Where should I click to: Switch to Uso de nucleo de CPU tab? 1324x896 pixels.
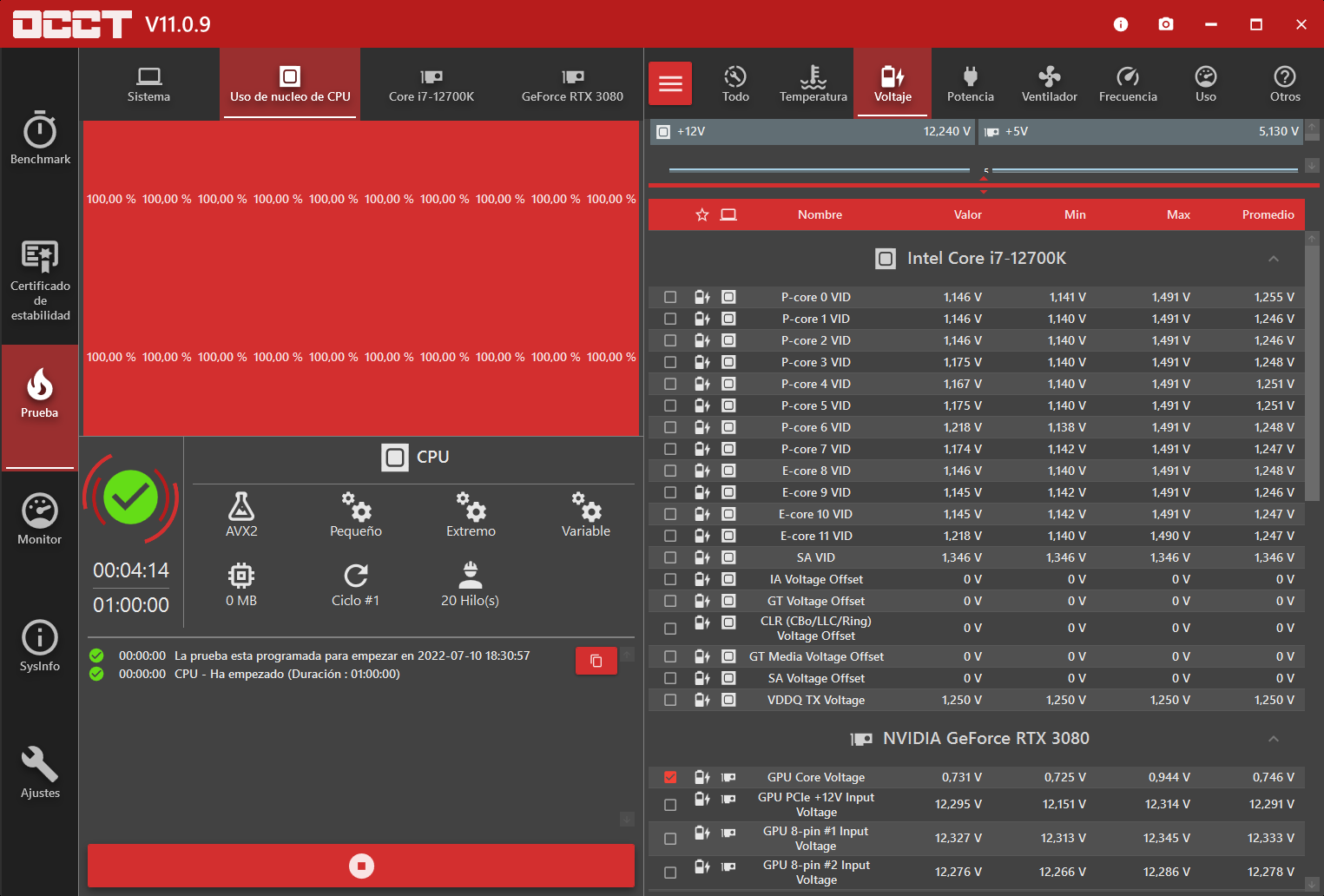(290, 83)
